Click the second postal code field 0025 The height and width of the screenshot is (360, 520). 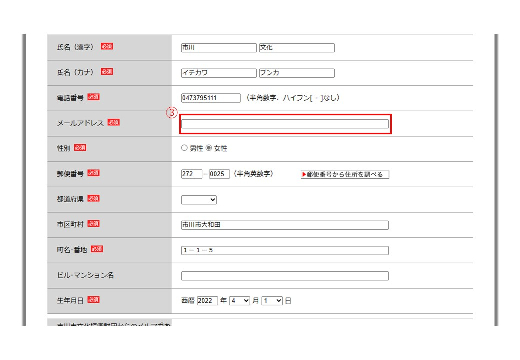pos(219,174)
